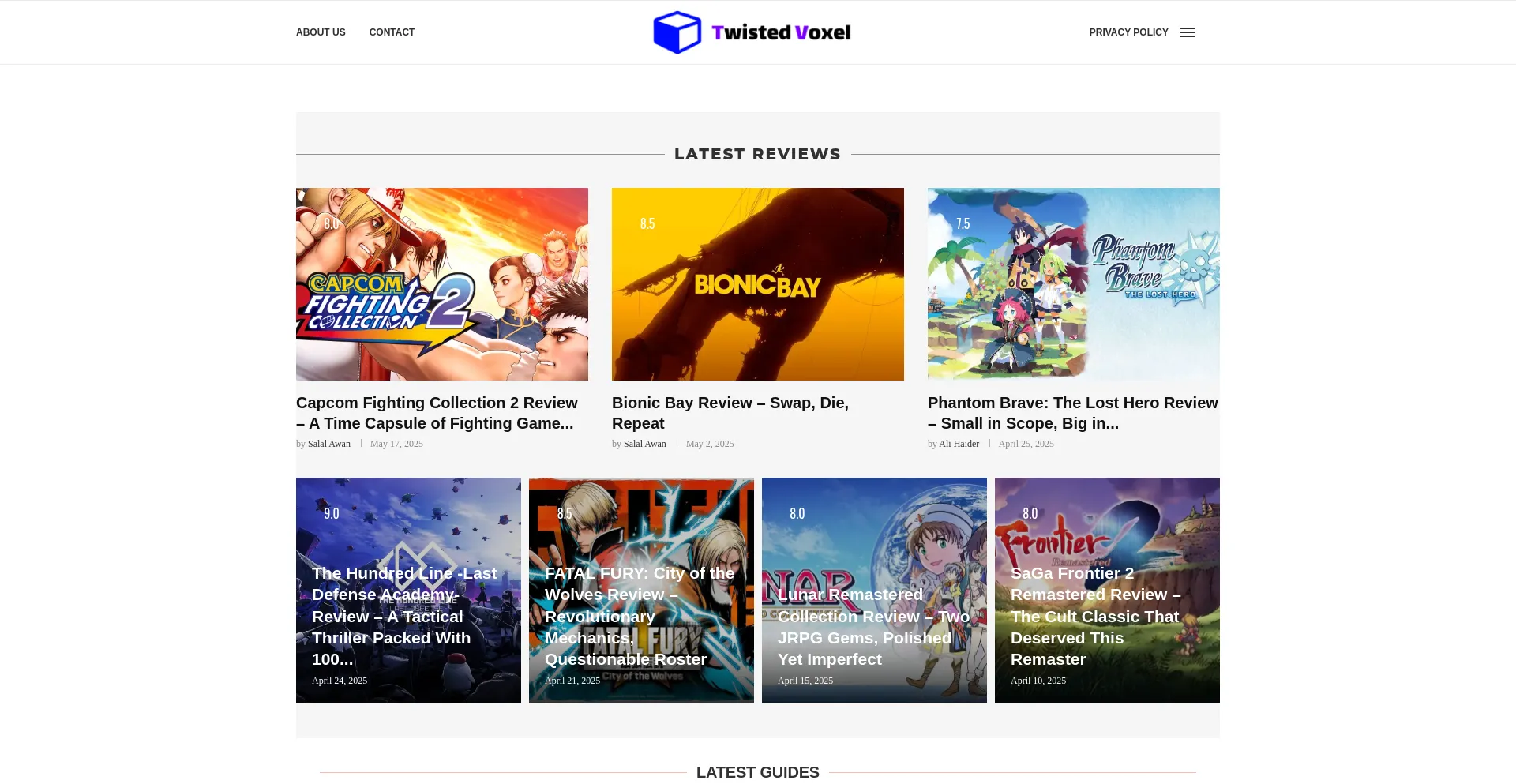The height and width of the screenshot is (784, 1516).
Task: Open the About Us page
Action: click(321, 32)
